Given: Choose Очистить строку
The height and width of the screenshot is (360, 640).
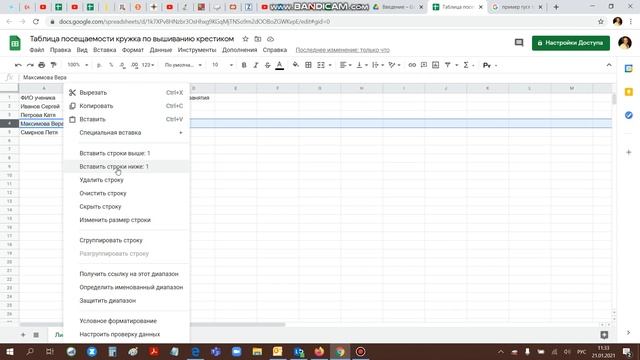Looking at the screenshot, I should (126, 193).
